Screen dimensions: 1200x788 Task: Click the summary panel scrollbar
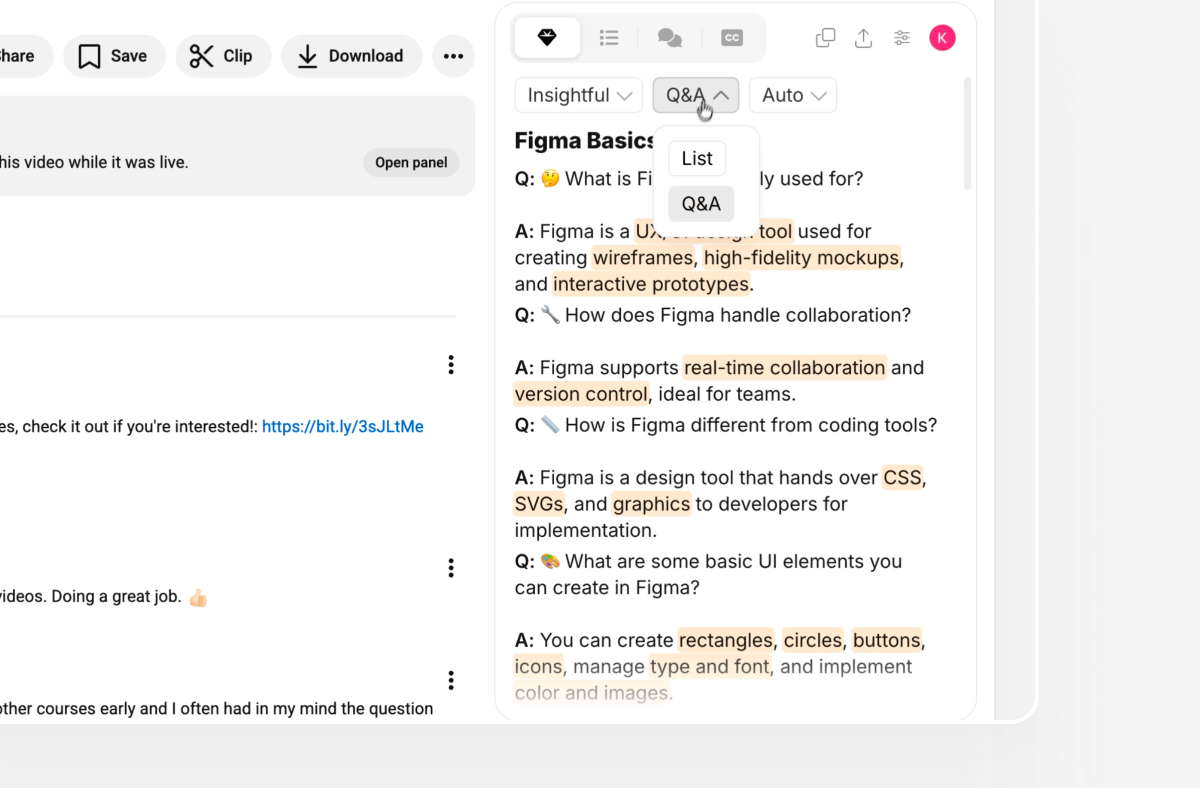967,135
